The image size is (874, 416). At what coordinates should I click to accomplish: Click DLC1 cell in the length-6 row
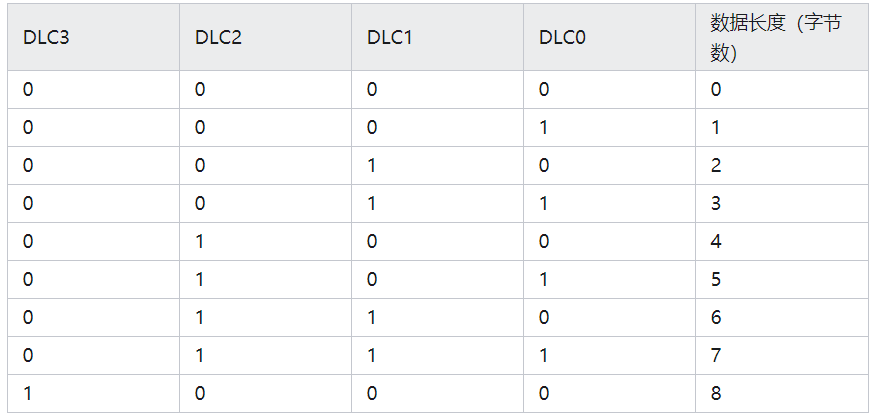click(372, 317)
